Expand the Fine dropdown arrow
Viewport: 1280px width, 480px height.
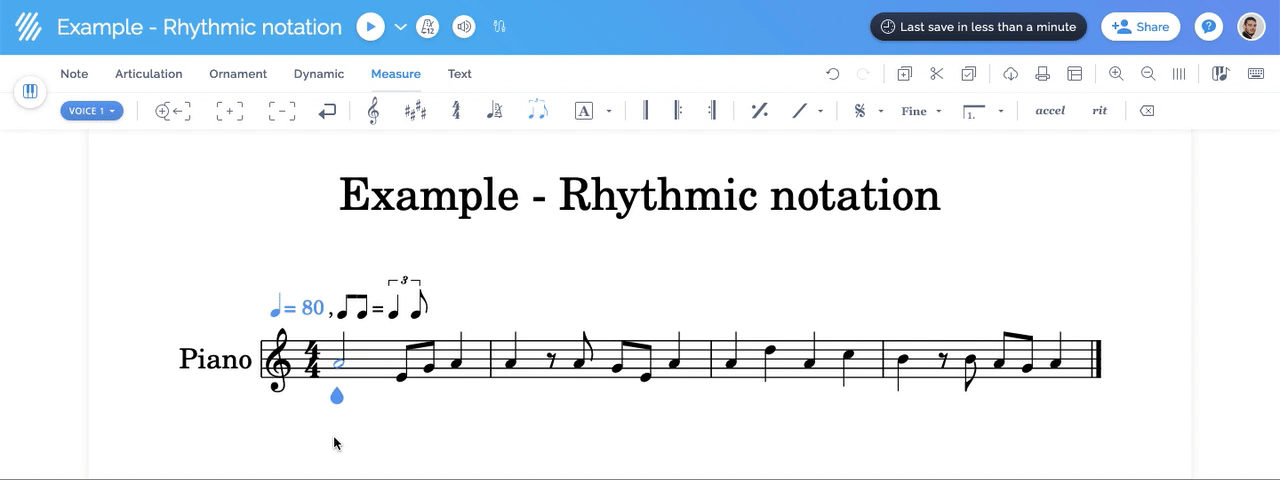(x=939, y=111)
